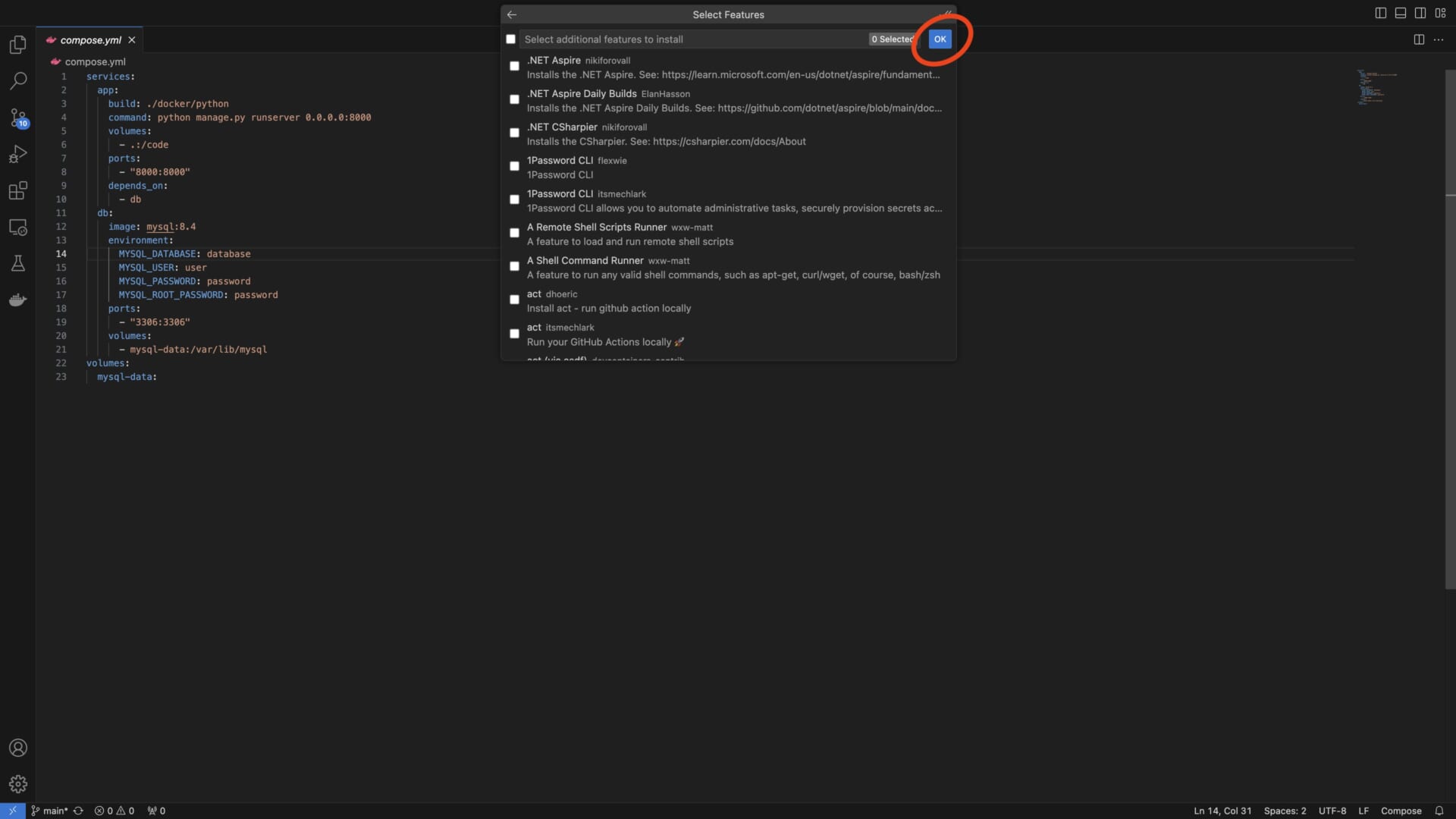Open the Search view in activity bar
1456x819 pixels.
click(18, 80)
